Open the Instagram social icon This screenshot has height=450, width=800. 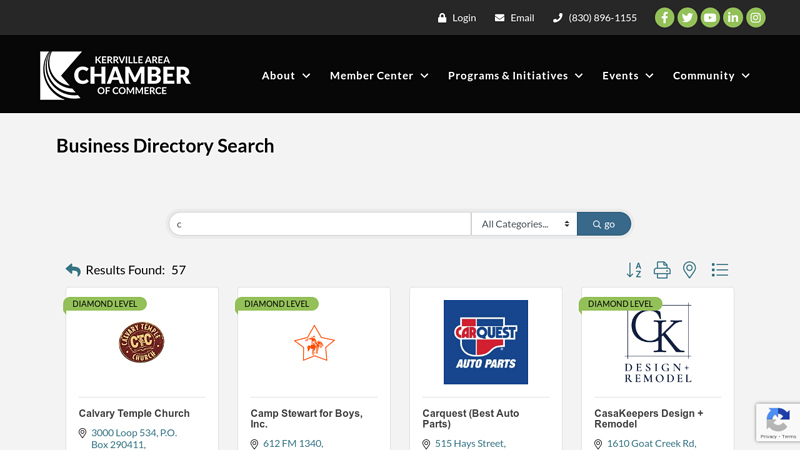click(756, 18)
